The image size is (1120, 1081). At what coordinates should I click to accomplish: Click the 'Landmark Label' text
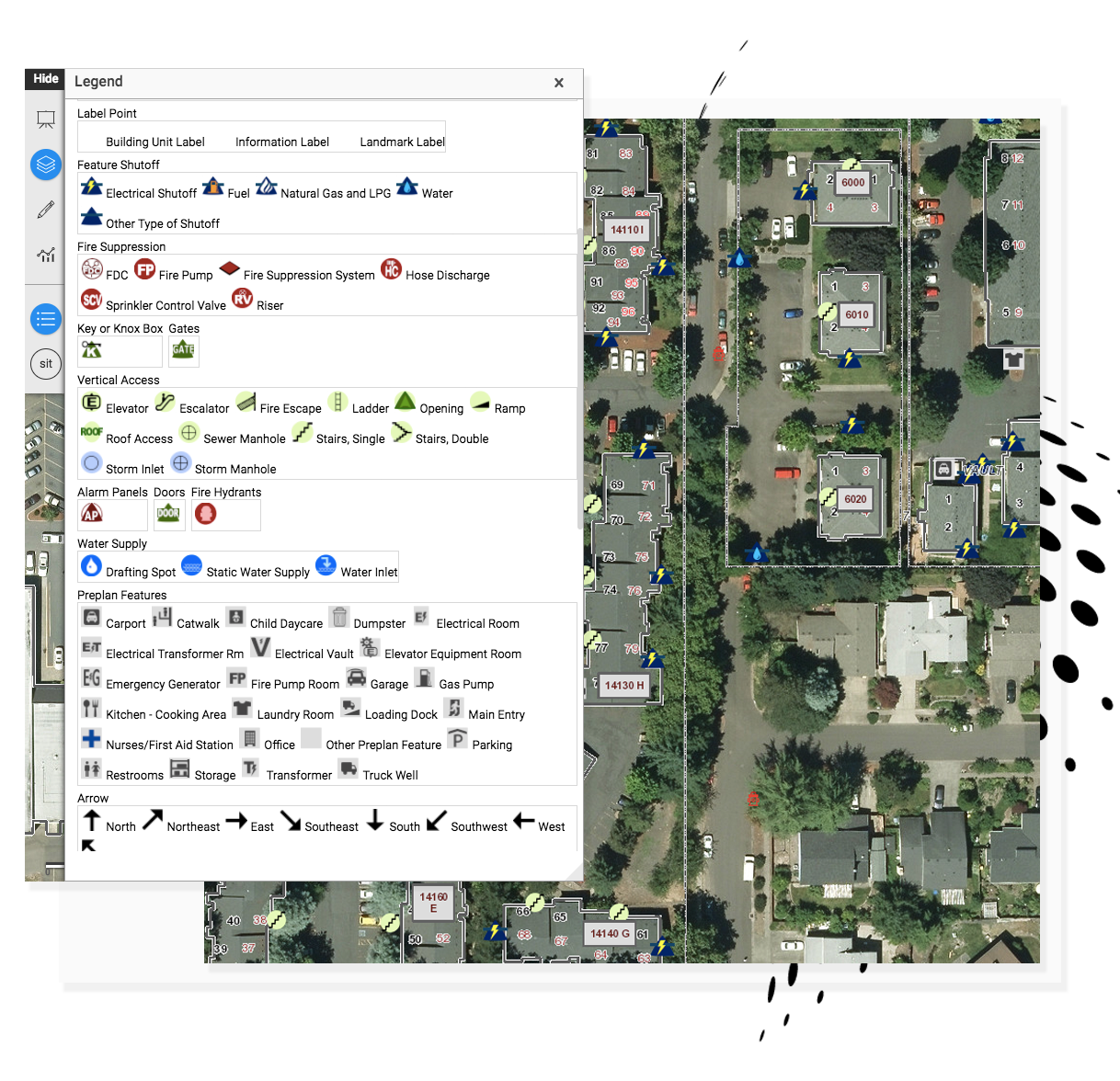coord(403,142)
